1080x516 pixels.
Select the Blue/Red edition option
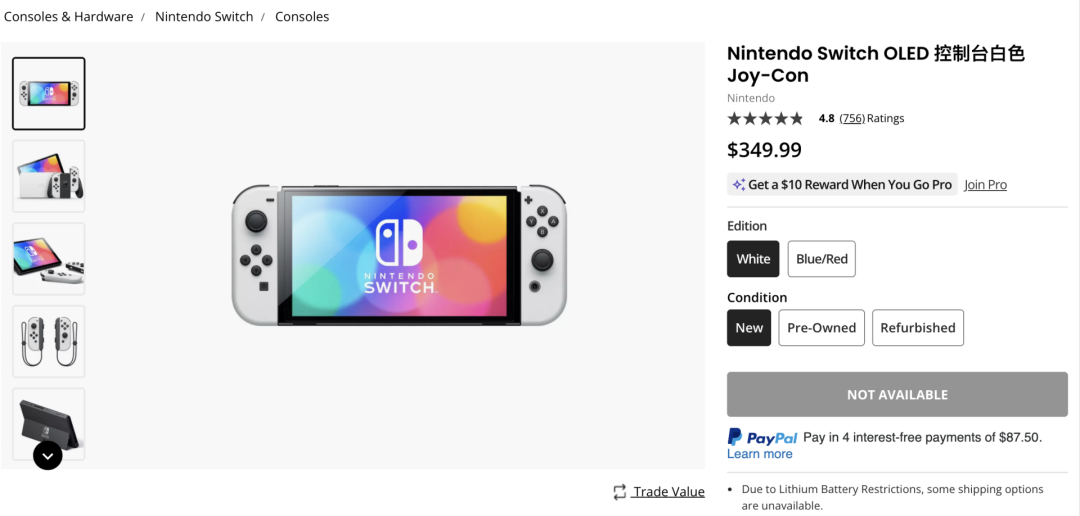click(x=821, y=259)
